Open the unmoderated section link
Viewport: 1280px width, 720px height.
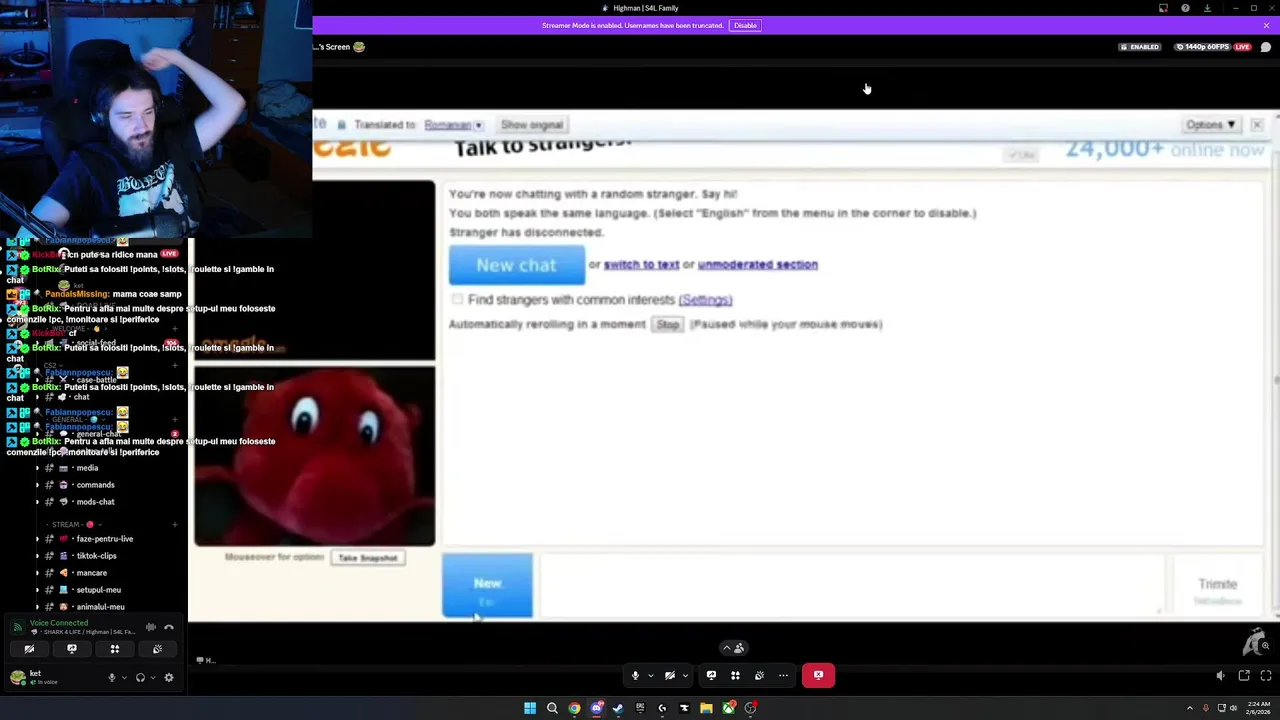coord(758,265)
